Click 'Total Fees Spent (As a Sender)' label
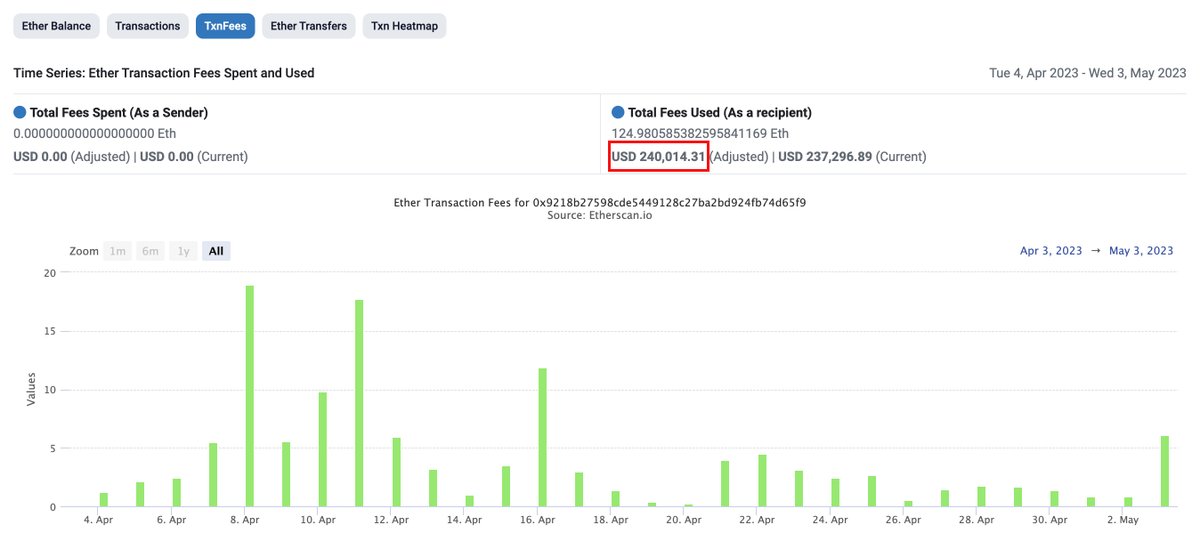 point(119,113)
